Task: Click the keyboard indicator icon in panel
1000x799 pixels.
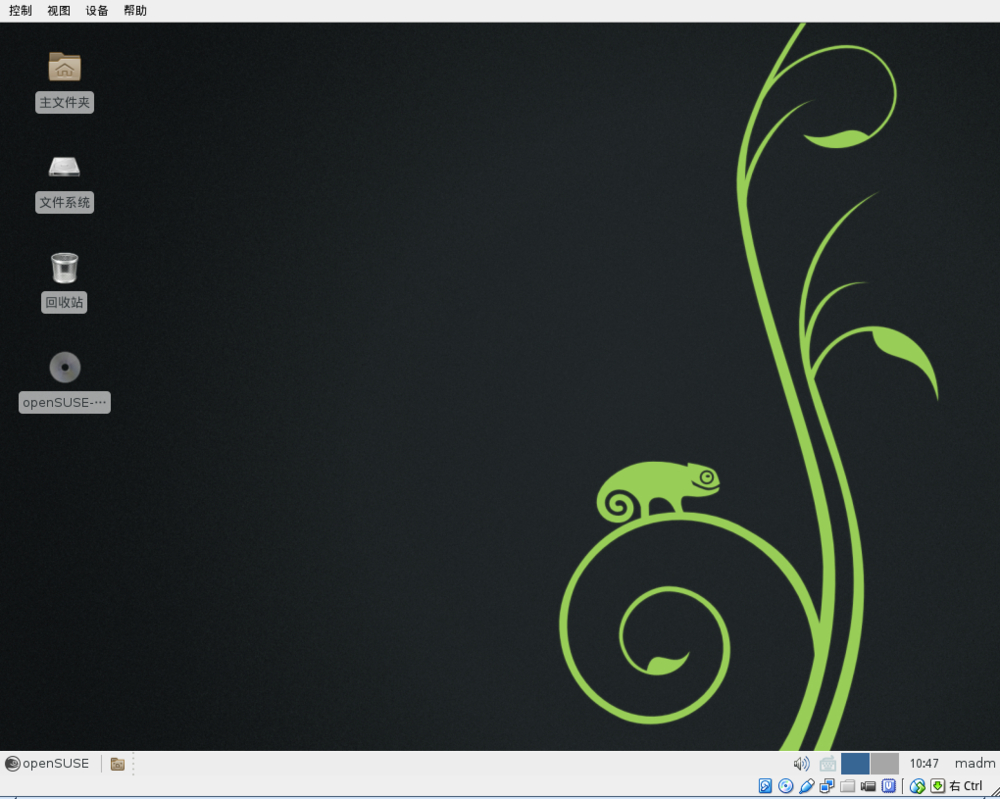Action: [828, 763]
